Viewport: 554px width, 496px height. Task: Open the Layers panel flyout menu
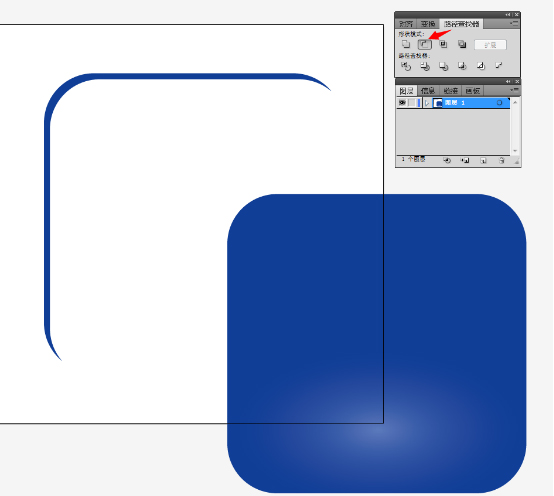[x=514, y=90]
